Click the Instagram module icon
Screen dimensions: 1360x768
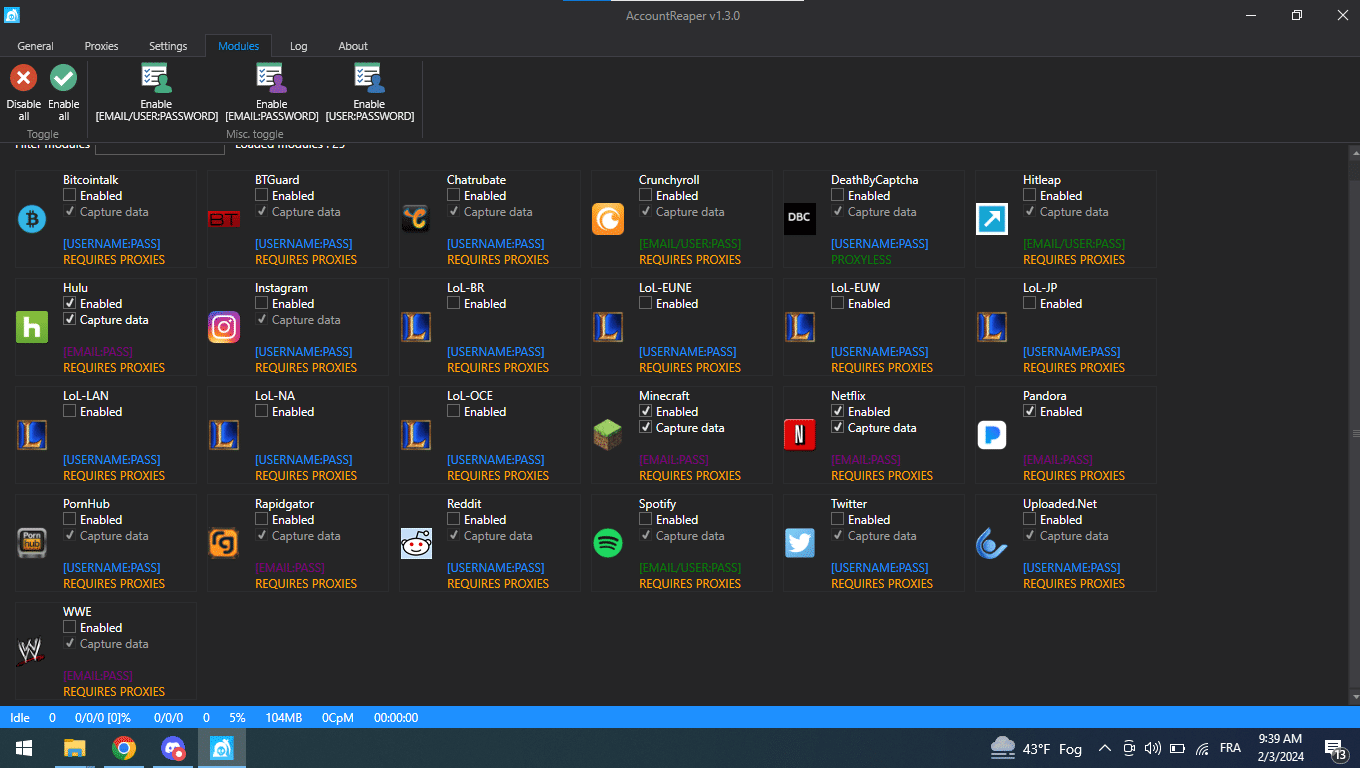[224, 327]
